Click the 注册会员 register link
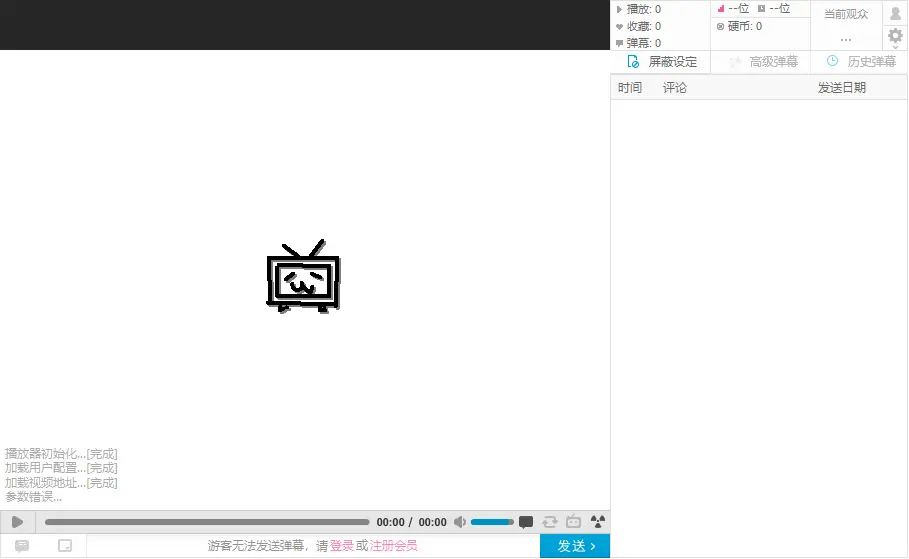Viewport: 909px width, 559px height. (394, 546)
